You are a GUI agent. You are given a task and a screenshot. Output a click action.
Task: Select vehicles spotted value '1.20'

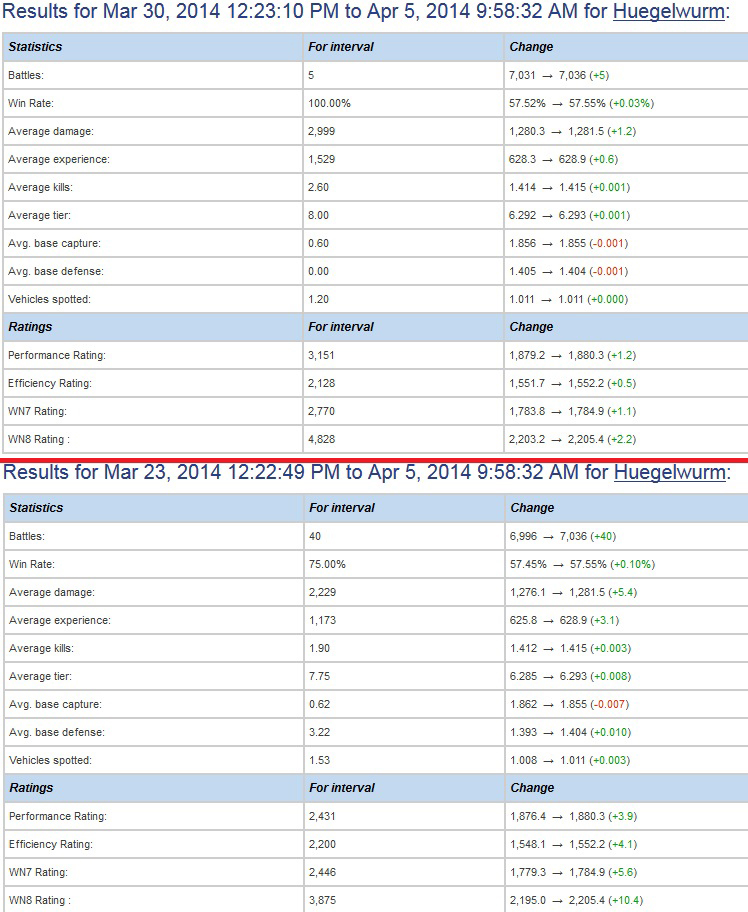[x=318, y=299]
